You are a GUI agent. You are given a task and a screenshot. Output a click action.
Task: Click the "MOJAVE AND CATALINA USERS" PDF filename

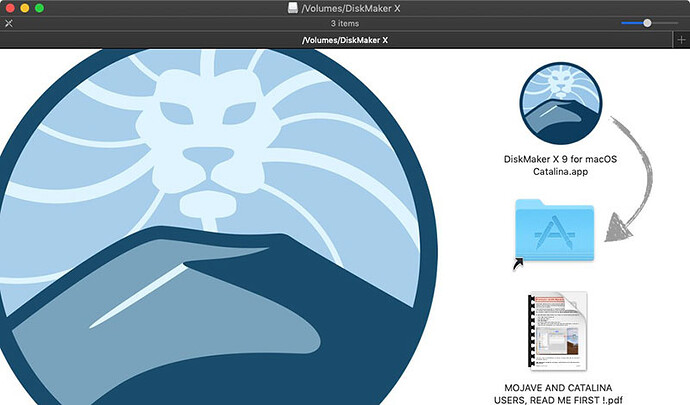coord(558,392)
